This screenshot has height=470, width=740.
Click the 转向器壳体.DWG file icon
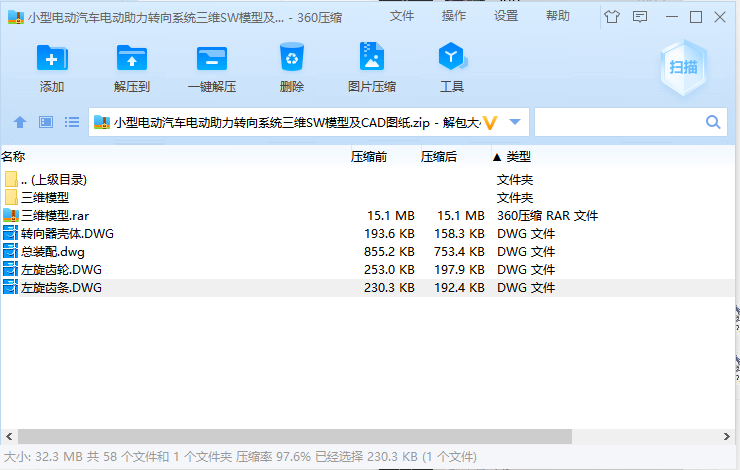pos(10,233)
